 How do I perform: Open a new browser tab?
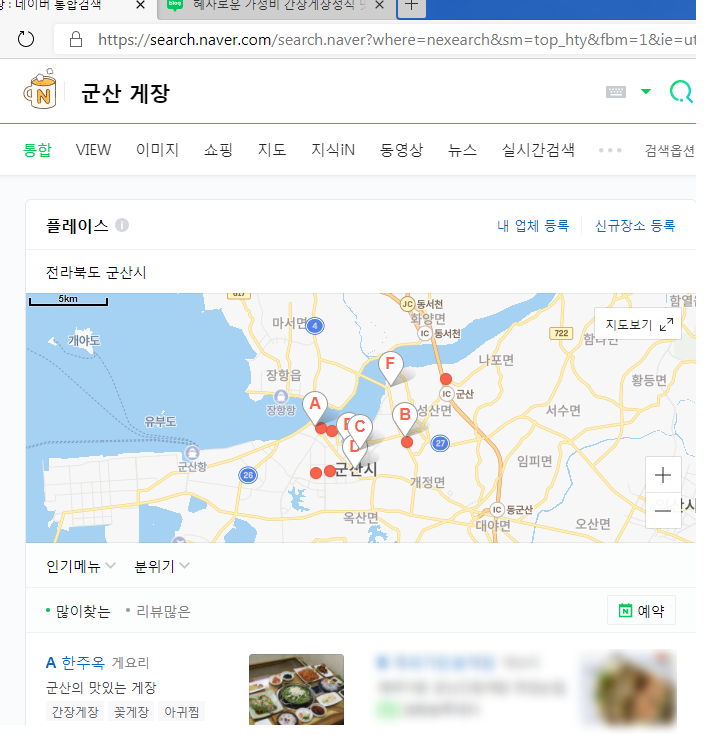[411, 7]
